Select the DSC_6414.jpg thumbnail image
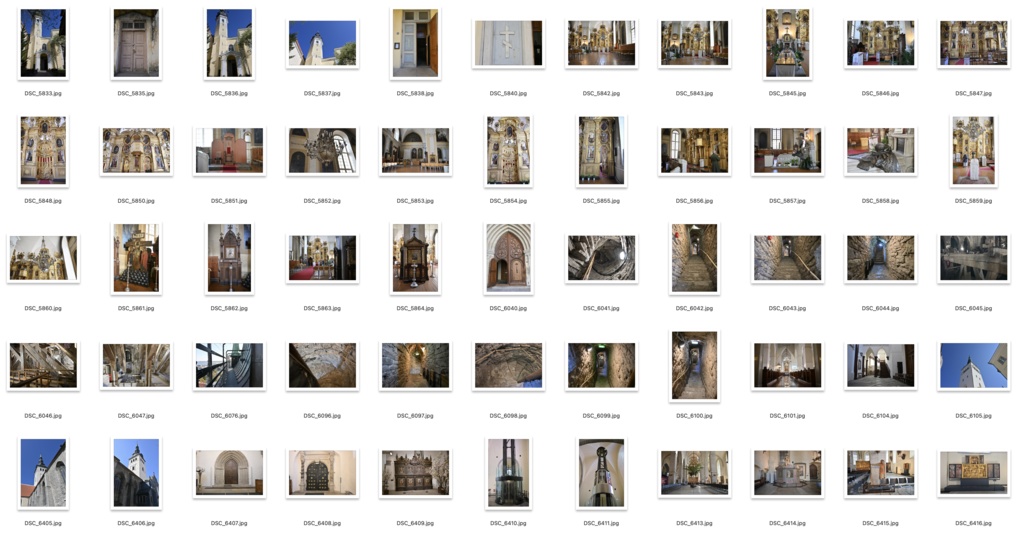The image size is (1024, 535). point(788,473)
